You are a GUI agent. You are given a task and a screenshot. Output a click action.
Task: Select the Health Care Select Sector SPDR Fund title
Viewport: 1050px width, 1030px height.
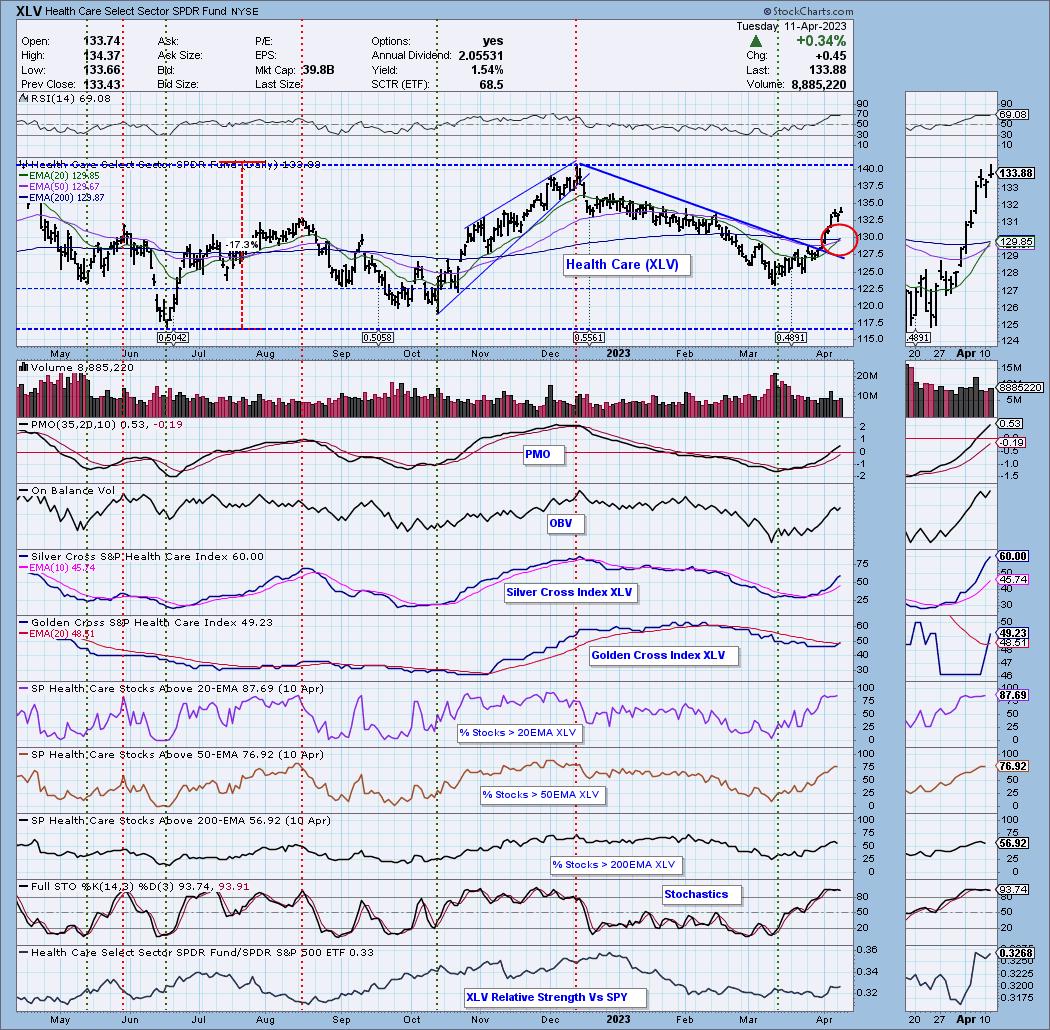[x=136, y=11]
